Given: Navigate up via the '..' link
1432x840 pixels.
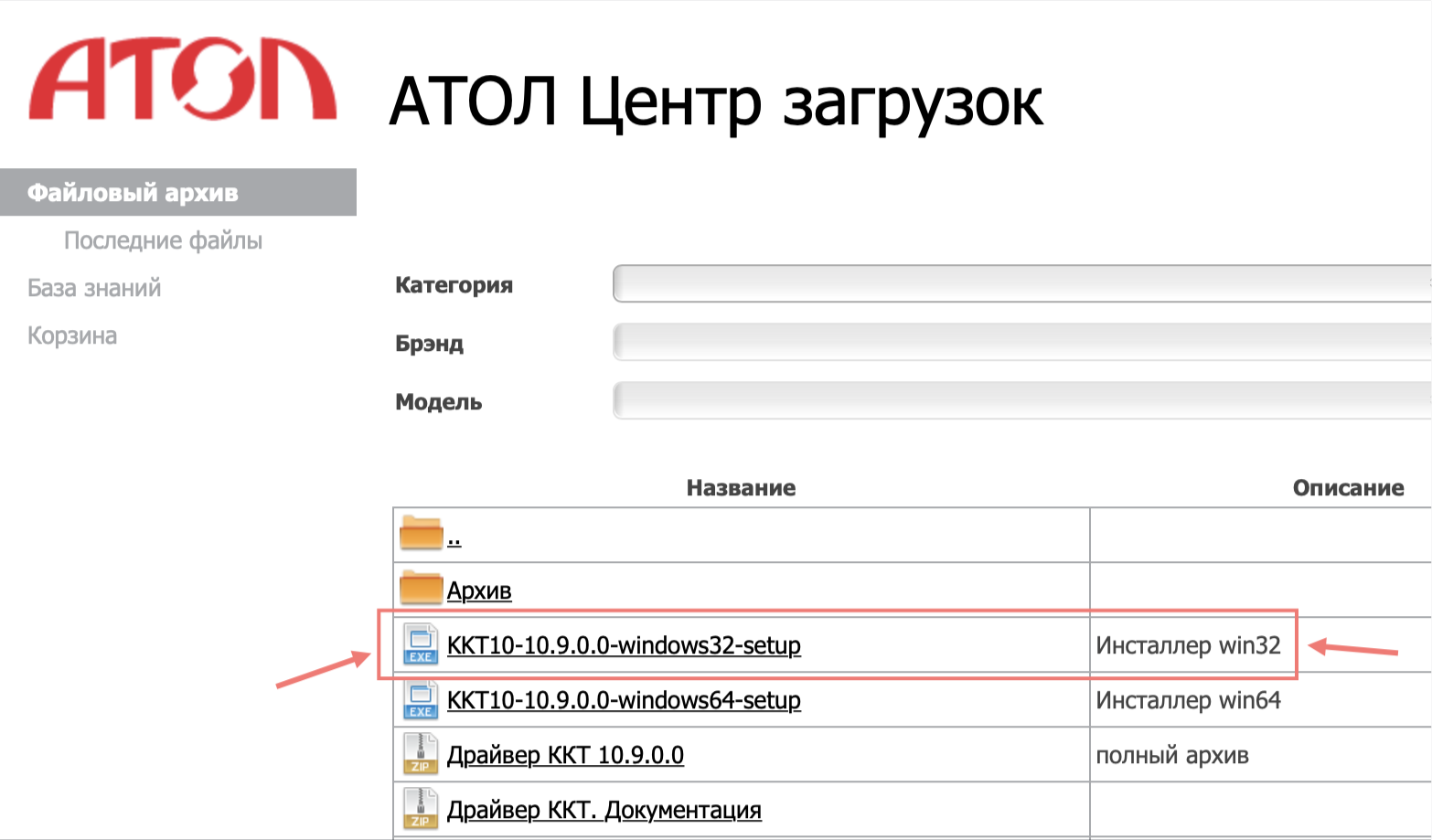Looking at the screenshot, I should 454,538.
